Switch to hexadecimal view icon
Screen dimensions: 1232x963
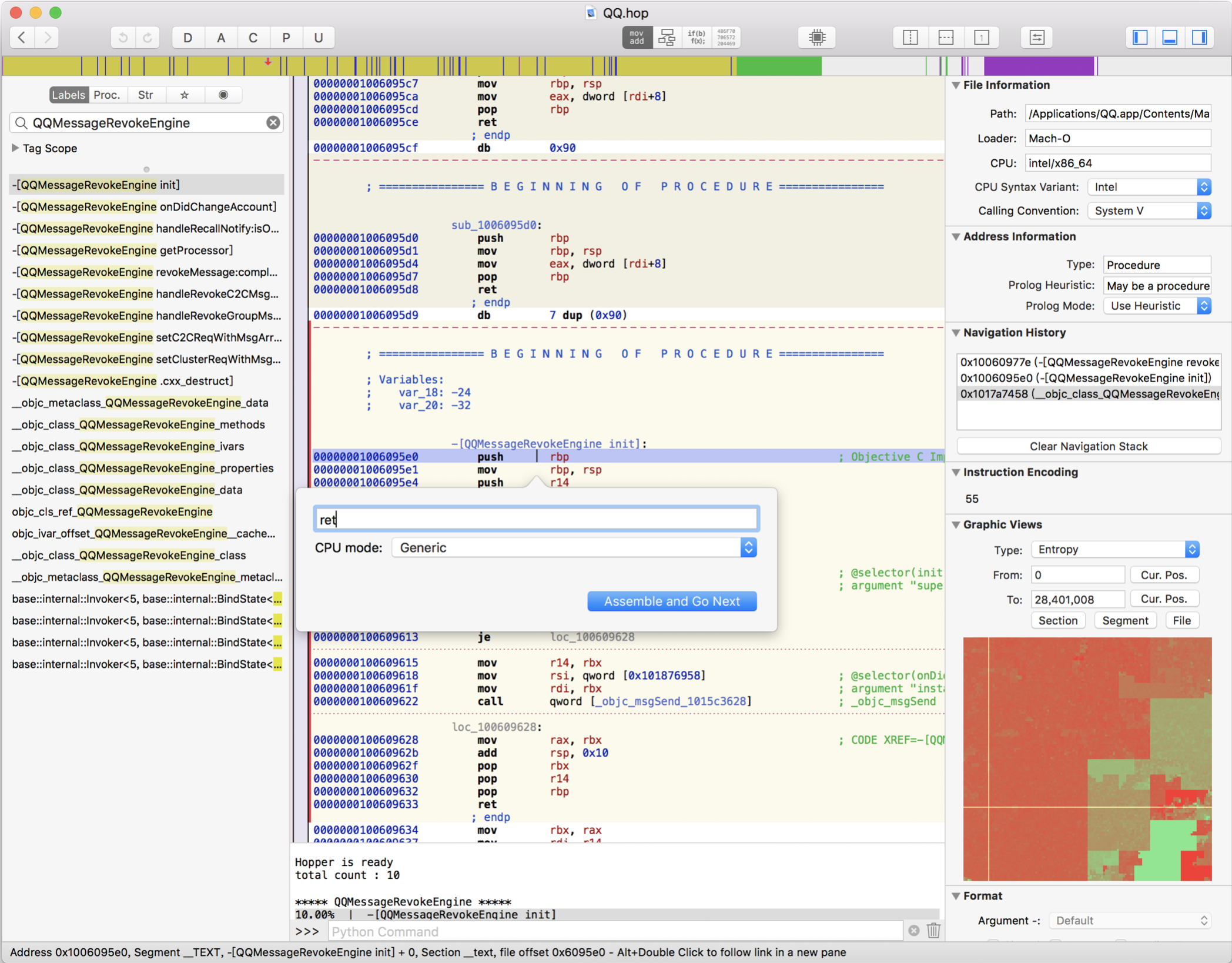point(727,38)
